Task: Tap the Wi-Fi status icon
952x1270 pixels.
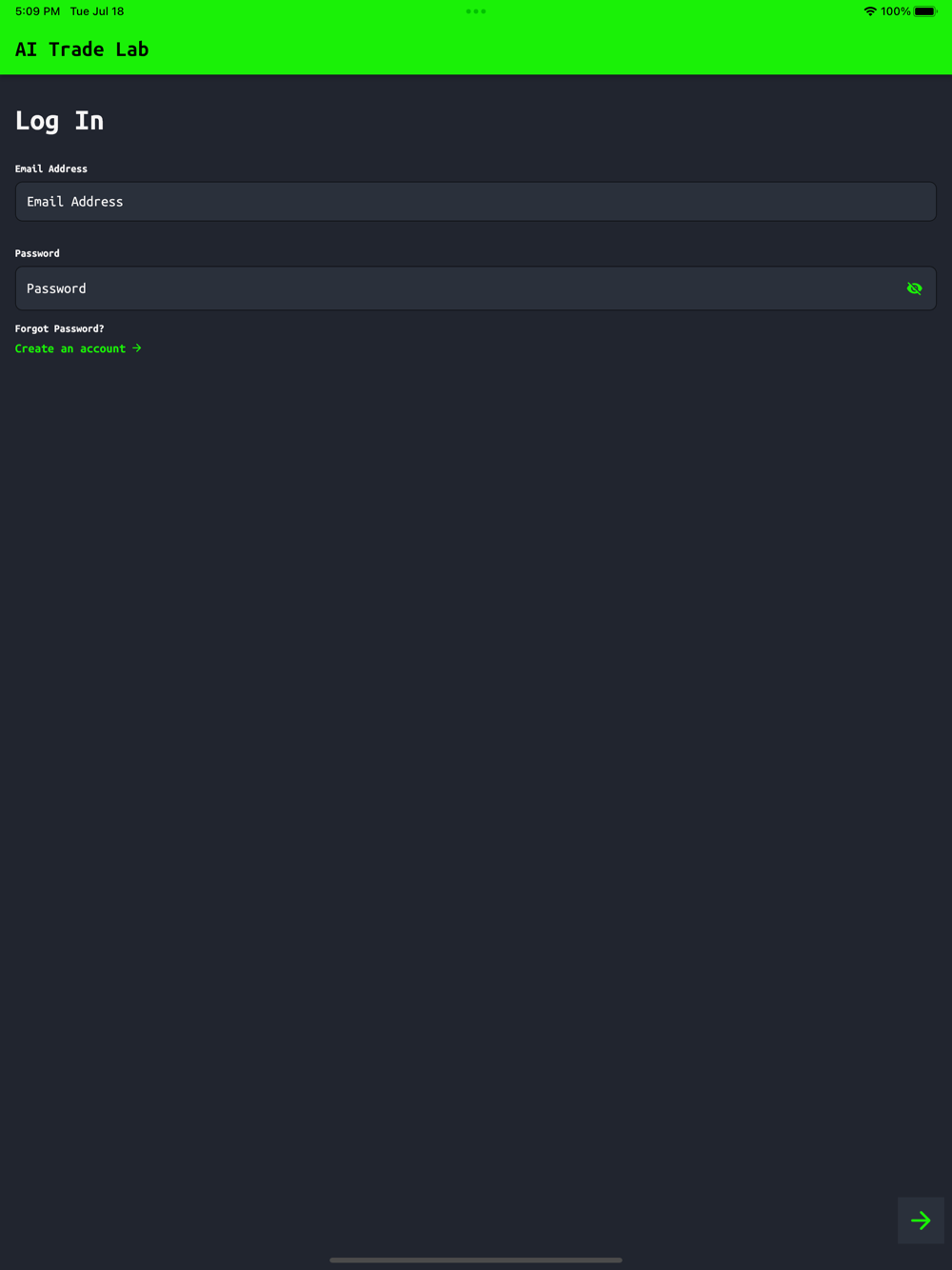Action: (869, 11)
